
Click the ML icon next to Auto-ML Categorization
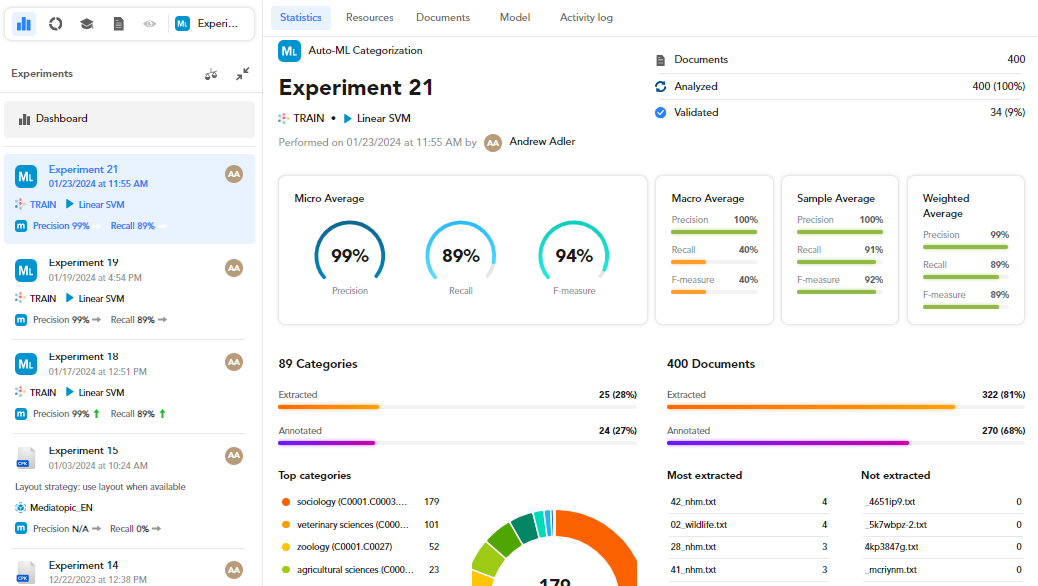coord(290,51)
